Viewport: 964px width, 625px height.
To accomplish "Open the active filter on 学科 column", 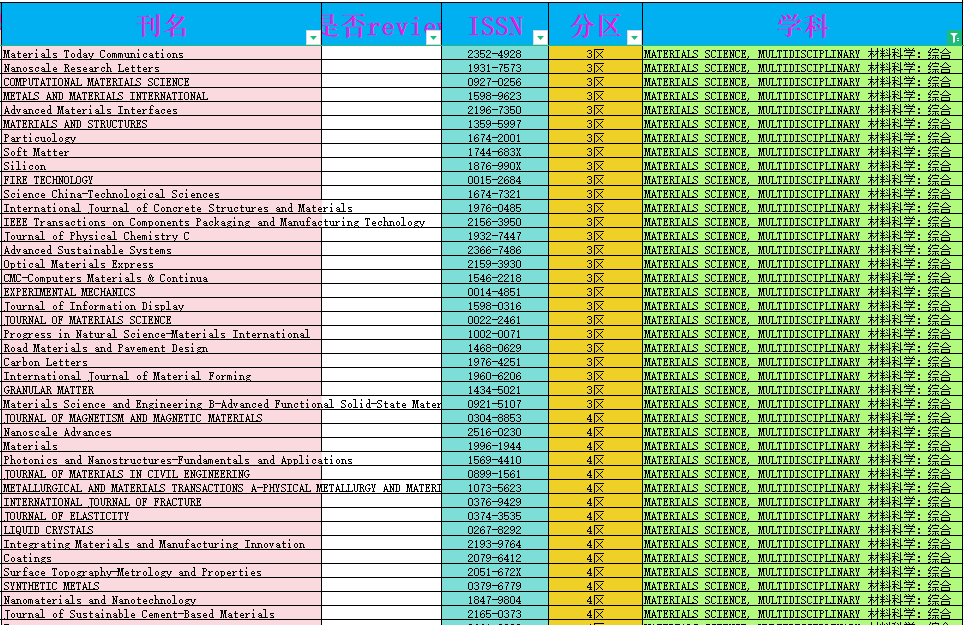I will (x=955, y=38).
